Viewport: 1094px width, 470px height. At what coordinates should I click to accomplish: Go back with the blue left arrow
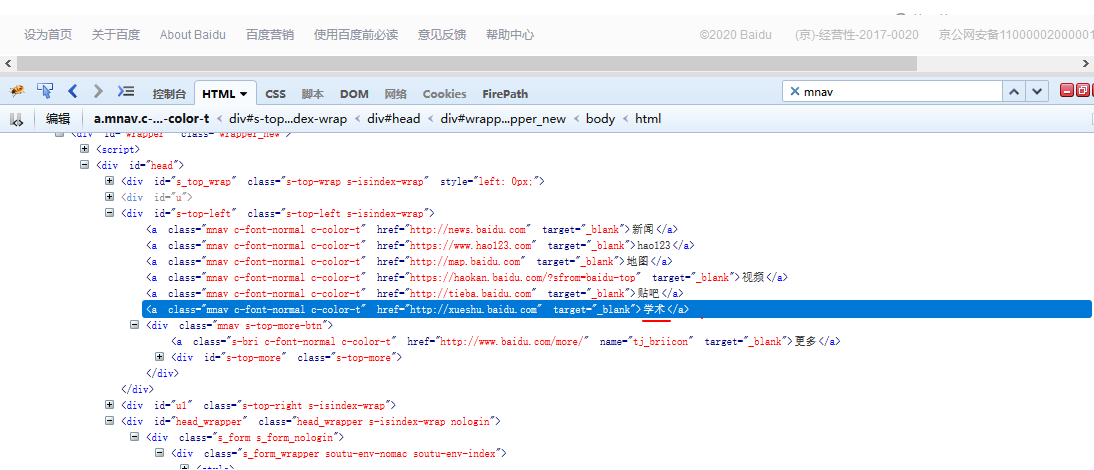tap(72, 91)
